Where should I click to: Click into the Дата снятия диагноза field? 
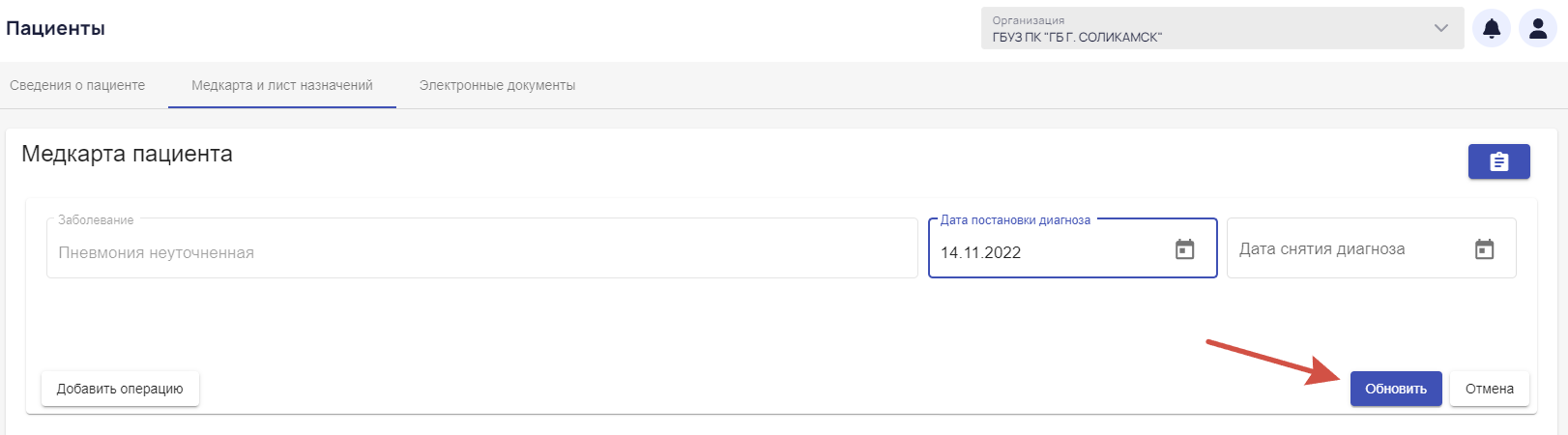pos(1372,248)
